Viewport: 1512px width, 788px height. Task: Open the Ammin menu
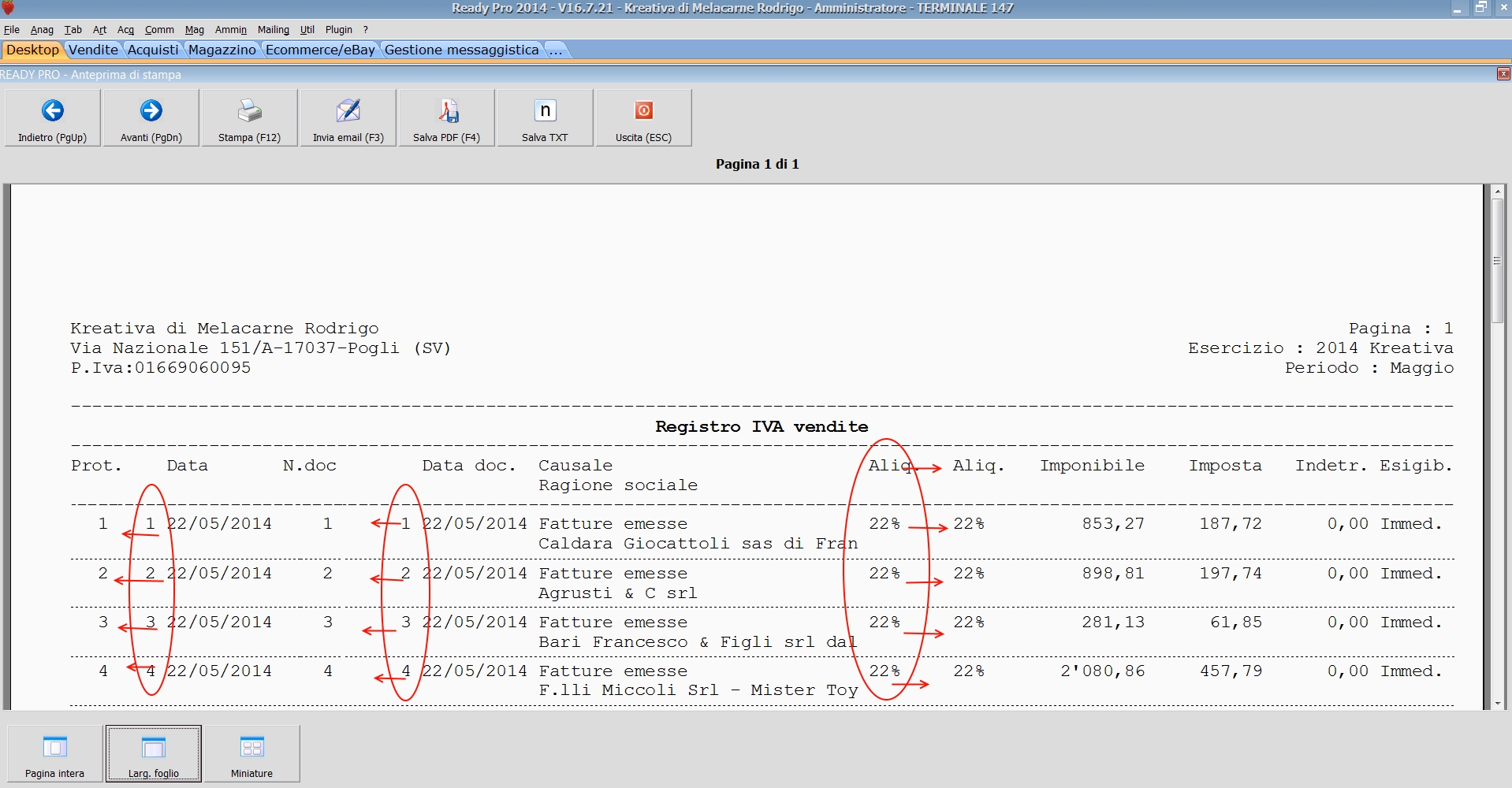231,30
